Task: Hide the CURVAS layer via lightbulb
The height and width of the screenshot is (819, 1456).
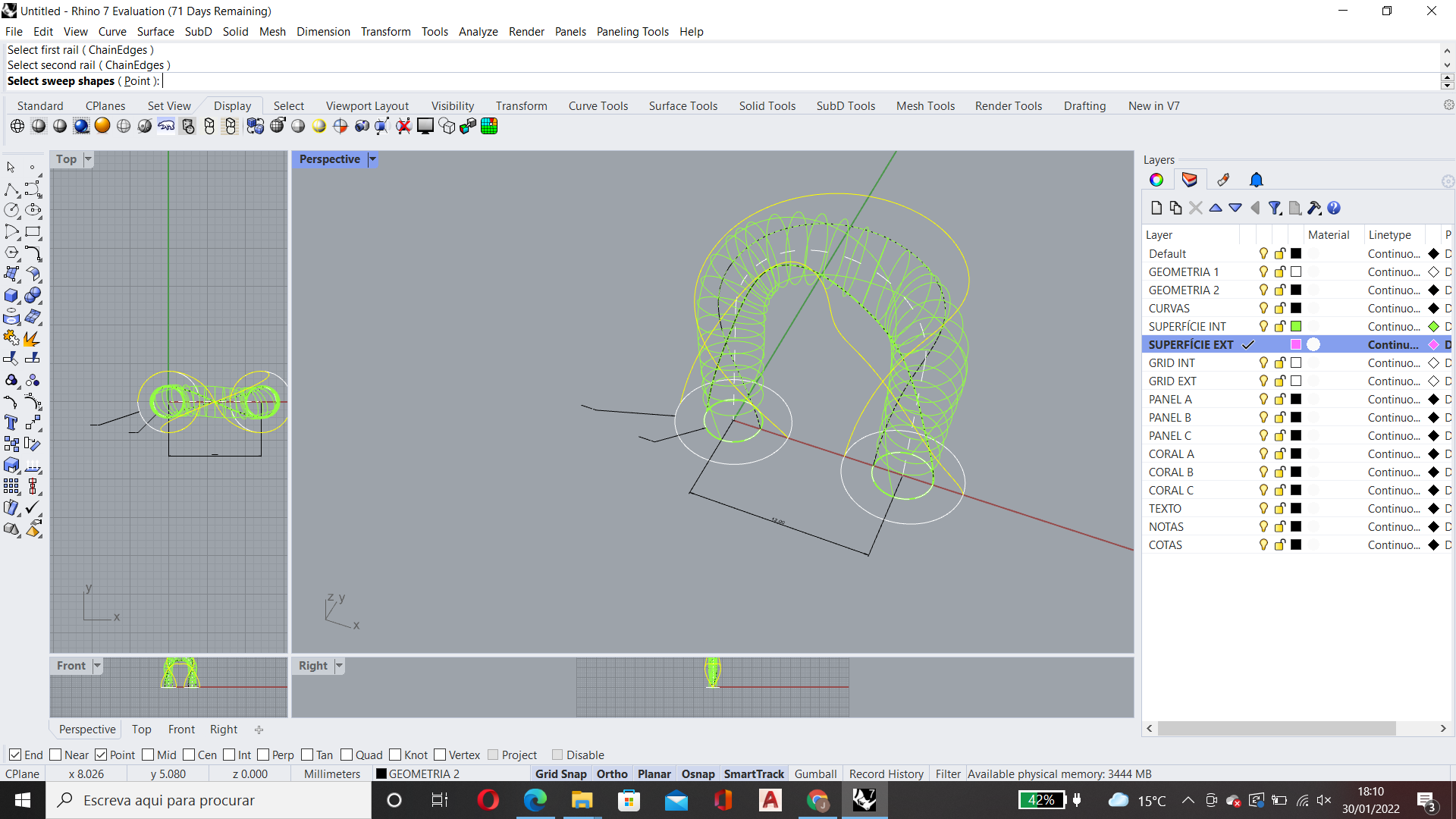Action: 1263,308
